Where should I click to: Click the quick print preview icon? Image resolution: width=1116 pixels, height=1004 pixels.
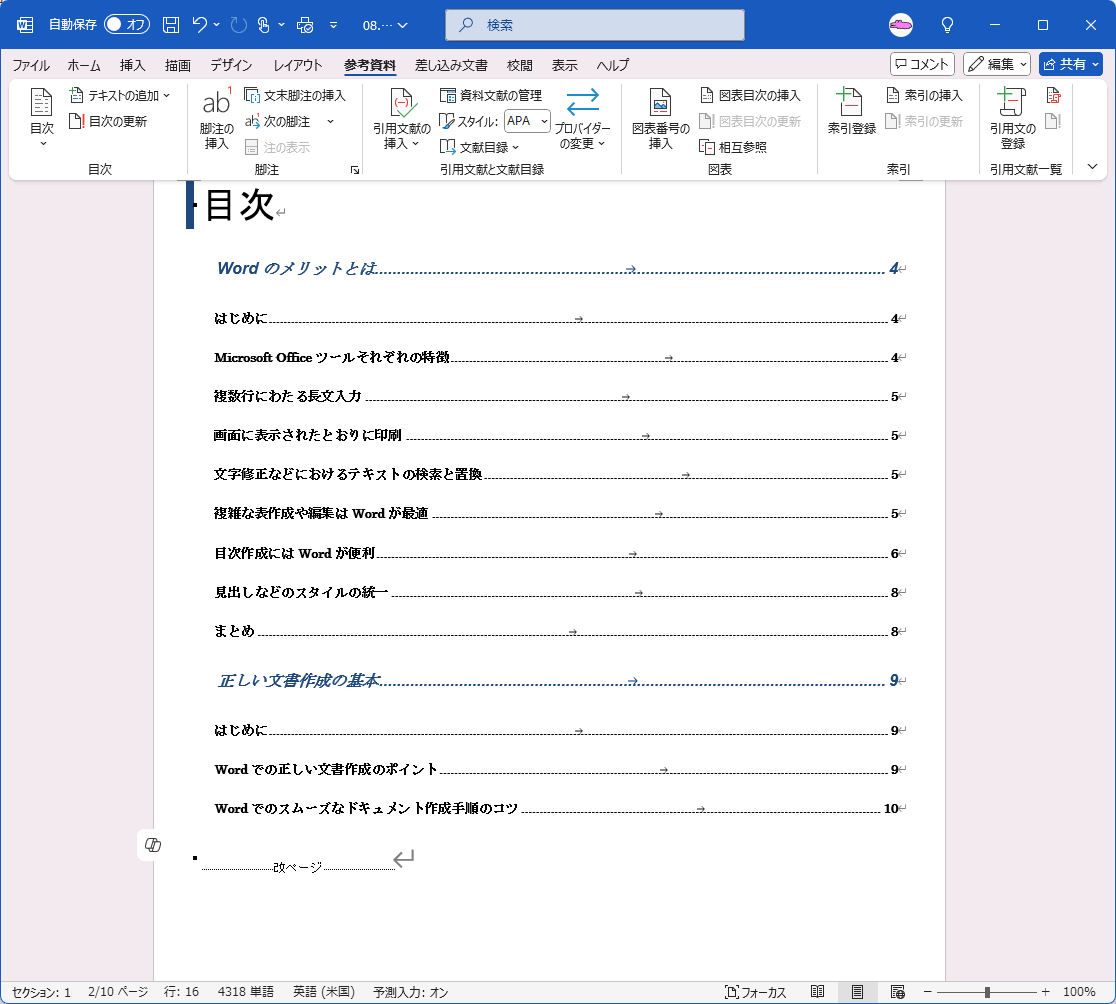(305, 25)
